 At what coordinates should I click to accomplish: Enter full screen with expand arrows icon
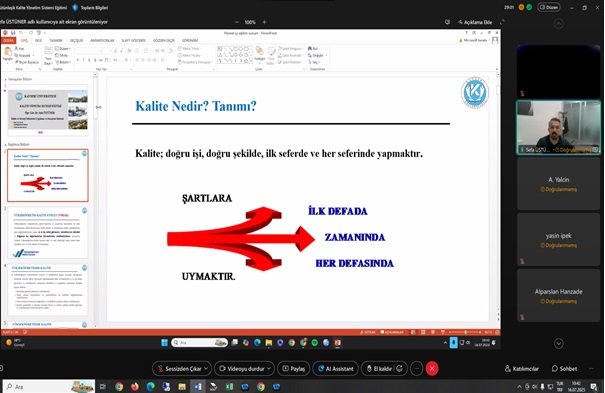[502, 22]
